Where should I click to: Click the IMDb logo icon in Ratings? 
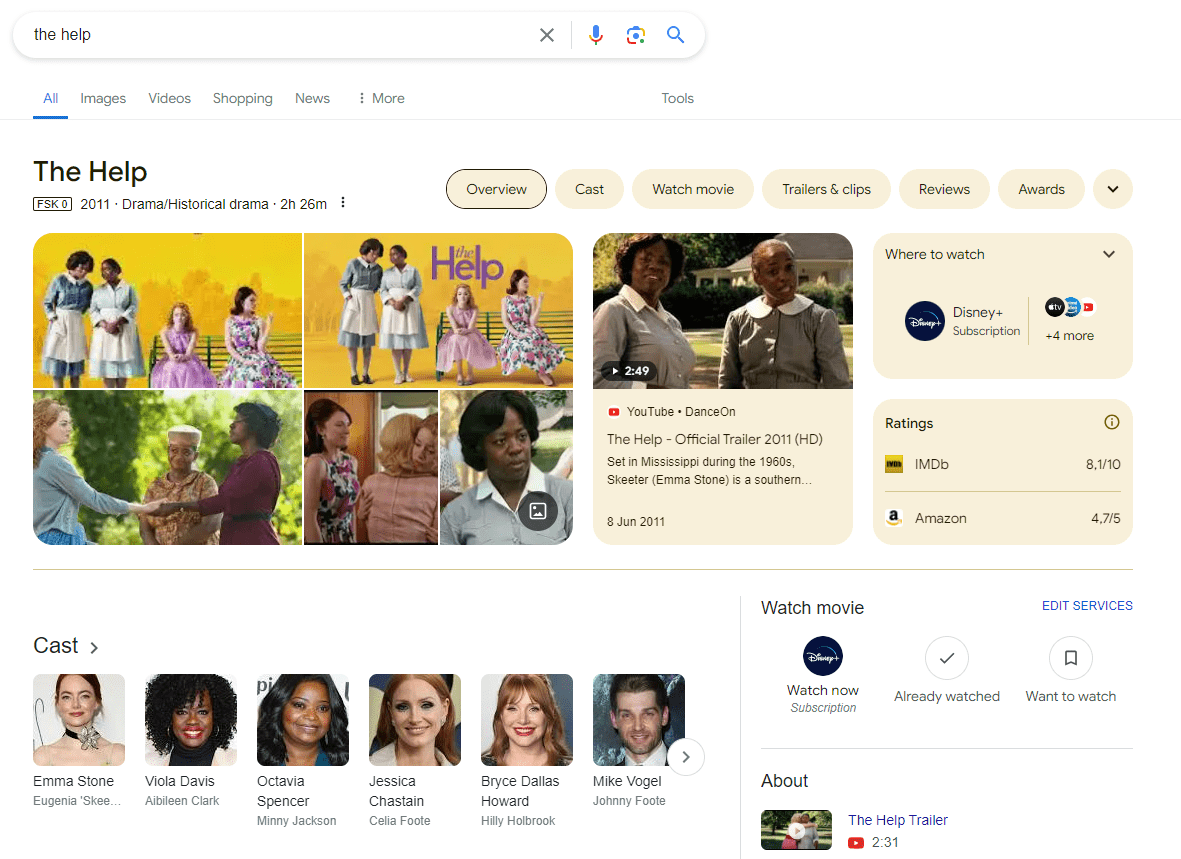[x=894, y=464]
